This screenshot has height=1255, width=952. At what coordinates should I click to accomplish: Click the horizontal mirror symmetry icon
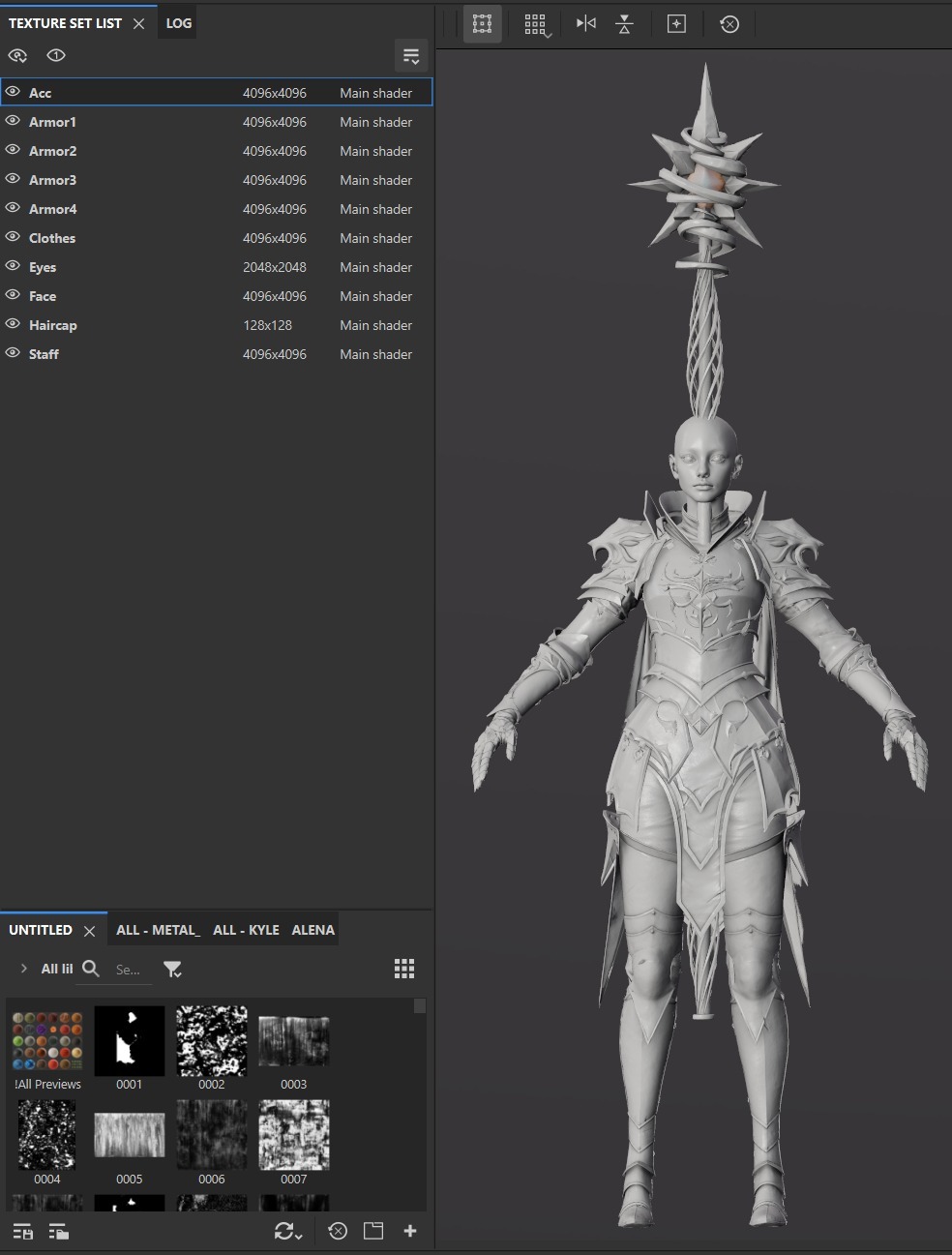(x=586, y=23)
